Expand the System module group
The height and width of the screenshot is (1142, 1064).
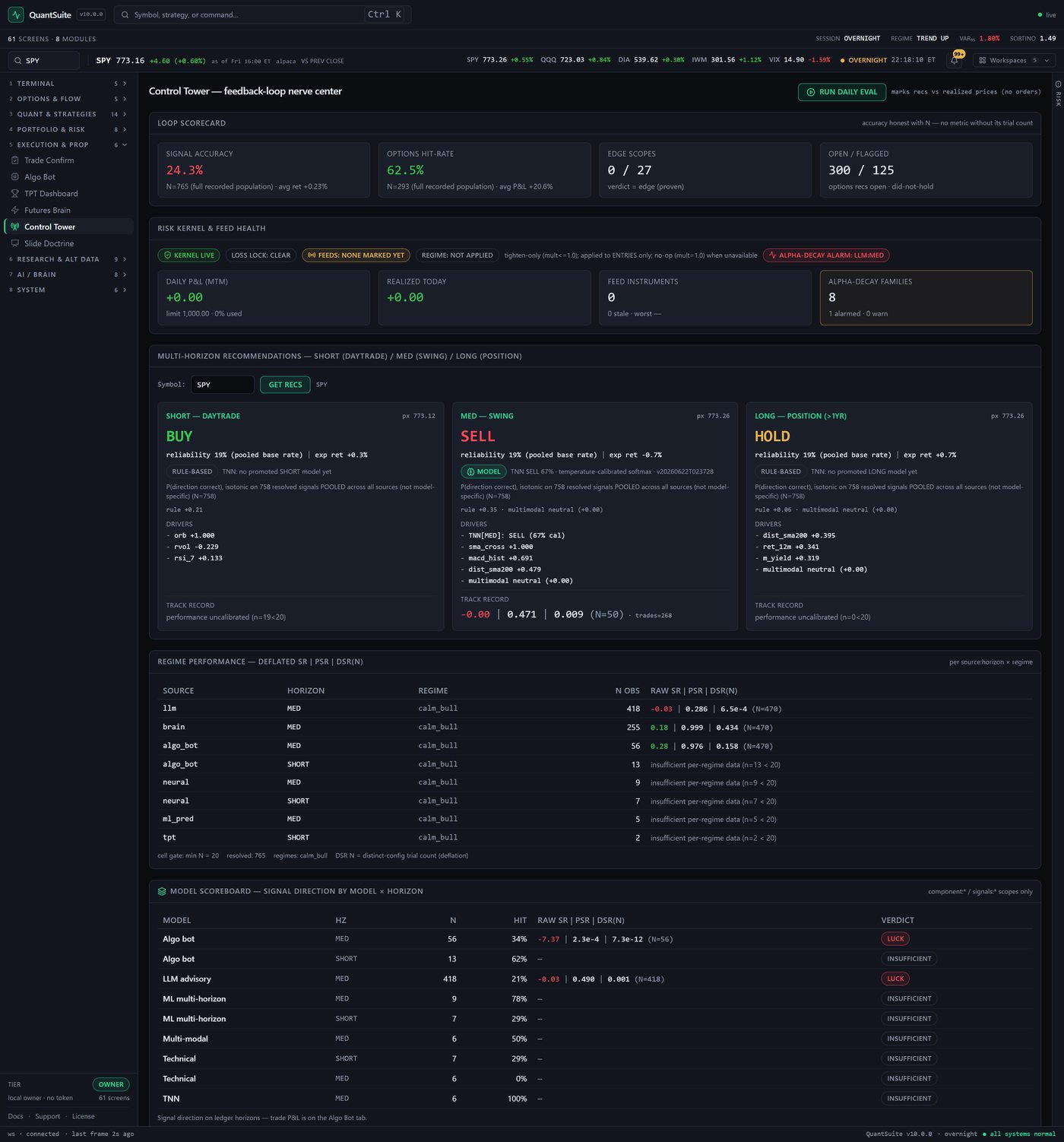point(68,290)
